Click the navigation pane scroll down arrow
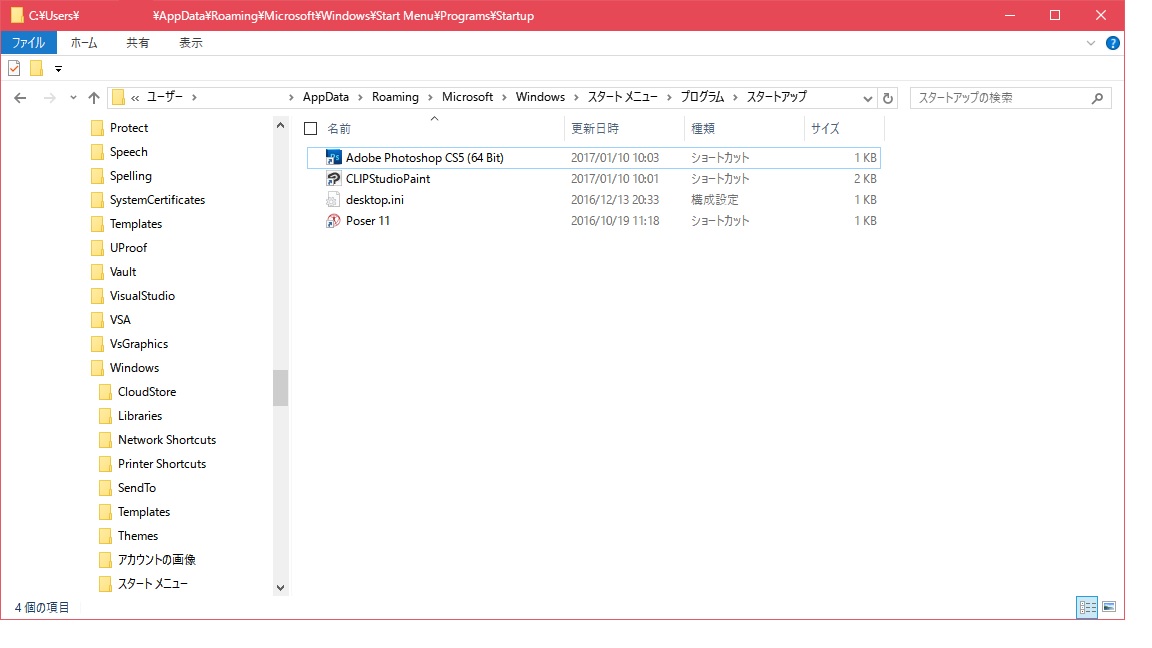The width and height of the screenshot is (1152, 648). click(280, 588)
